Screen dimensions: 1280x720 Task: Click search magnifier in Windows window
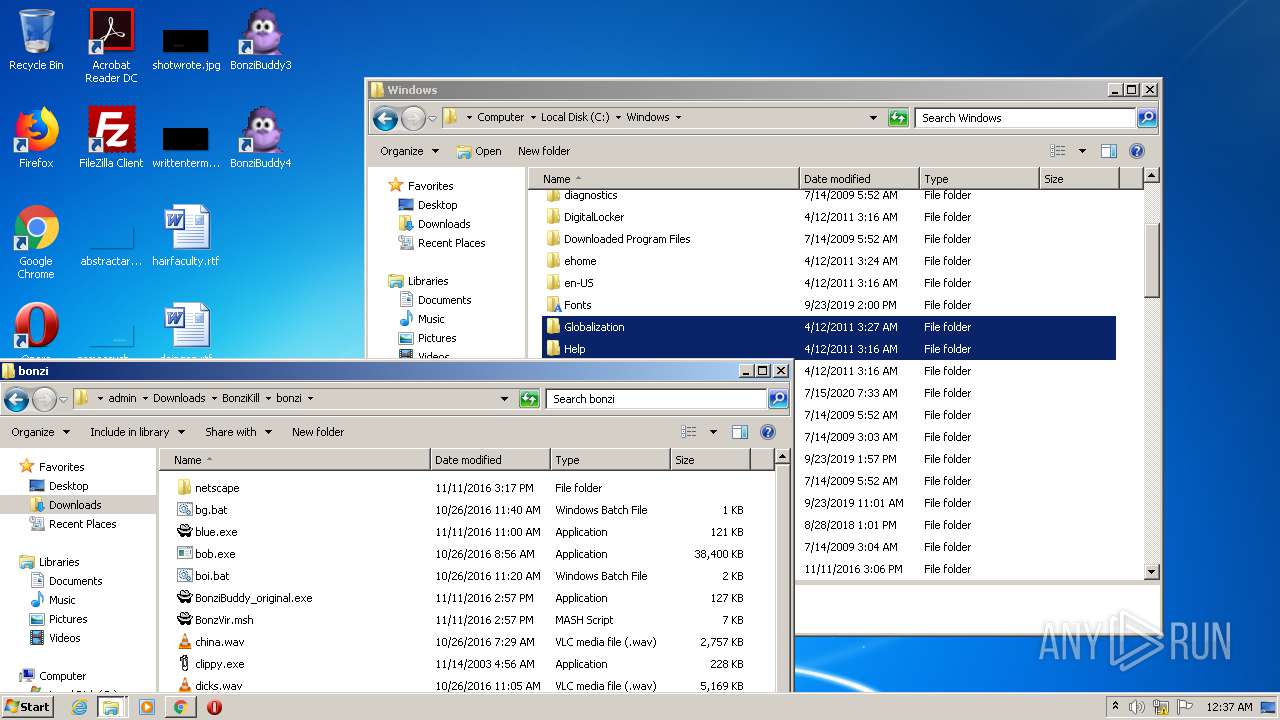(x=1147, y=118)
